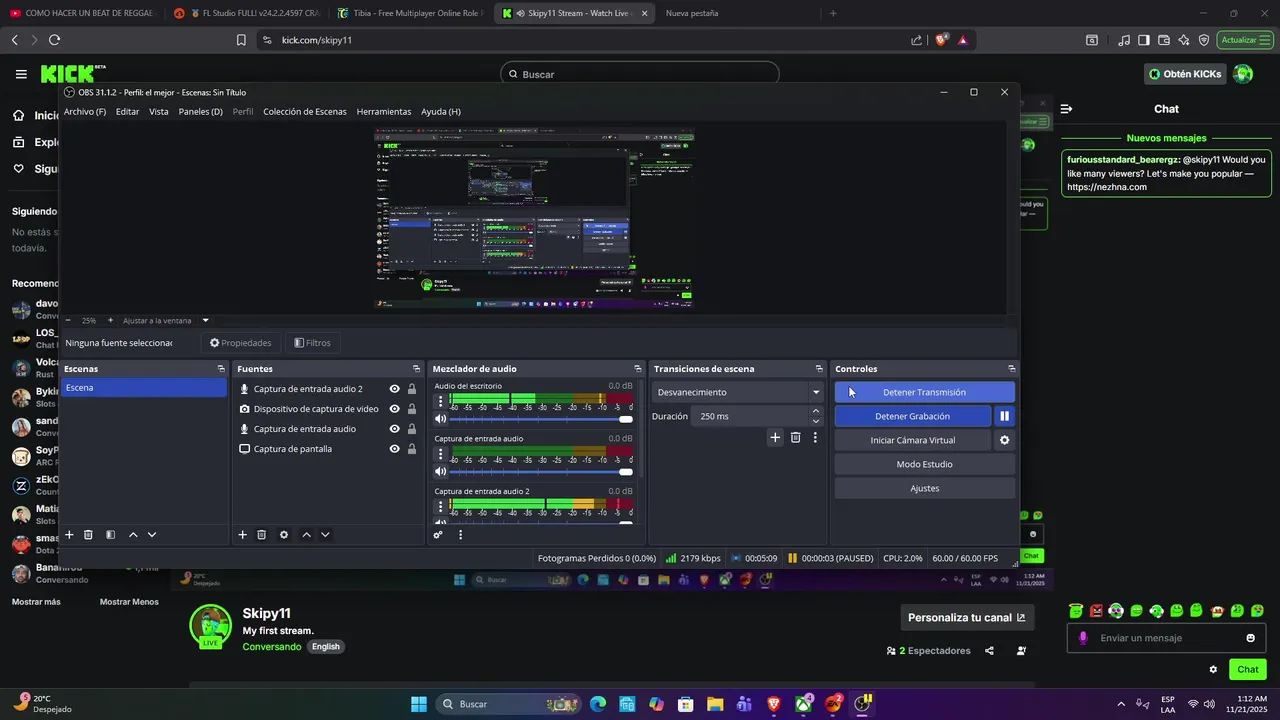Increase transition duration with up arrow
The width and height of the screenshot is (1280, 720).
tap(816, 411)
